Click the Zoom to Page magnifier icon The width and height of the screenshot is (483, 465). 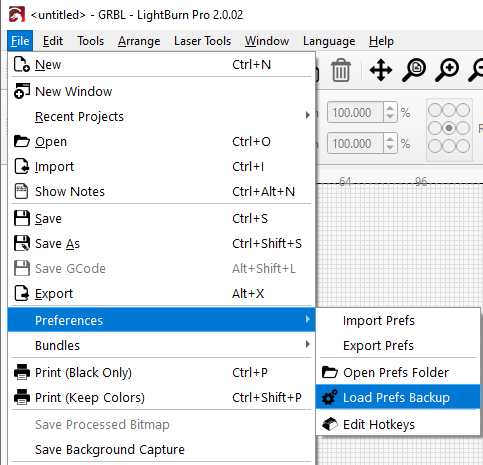pyautogui.click(x=414, y=70)
